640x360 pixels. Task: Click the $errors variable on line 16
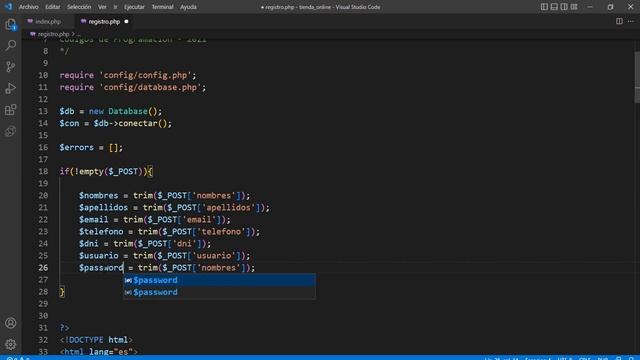76,147
